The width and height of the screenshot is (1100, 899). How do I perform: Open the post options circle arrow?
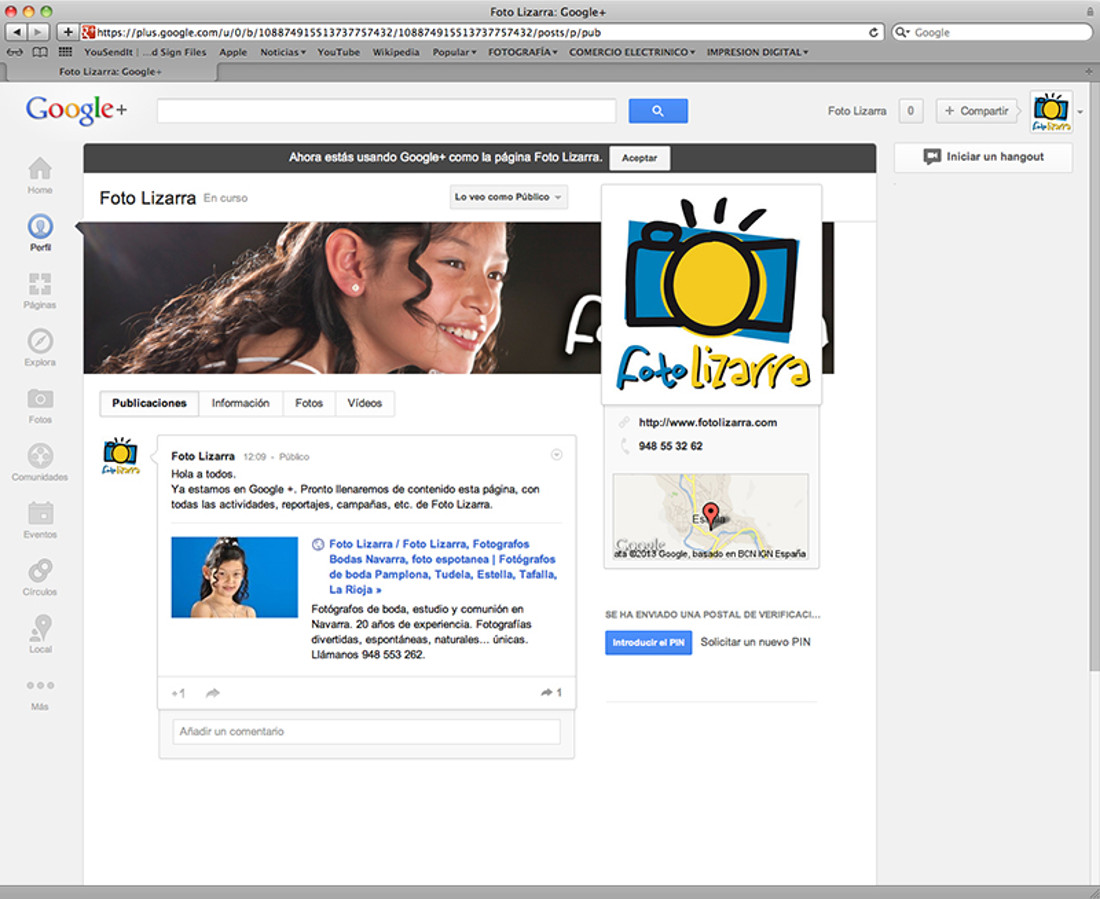click(x=556, y=455)
